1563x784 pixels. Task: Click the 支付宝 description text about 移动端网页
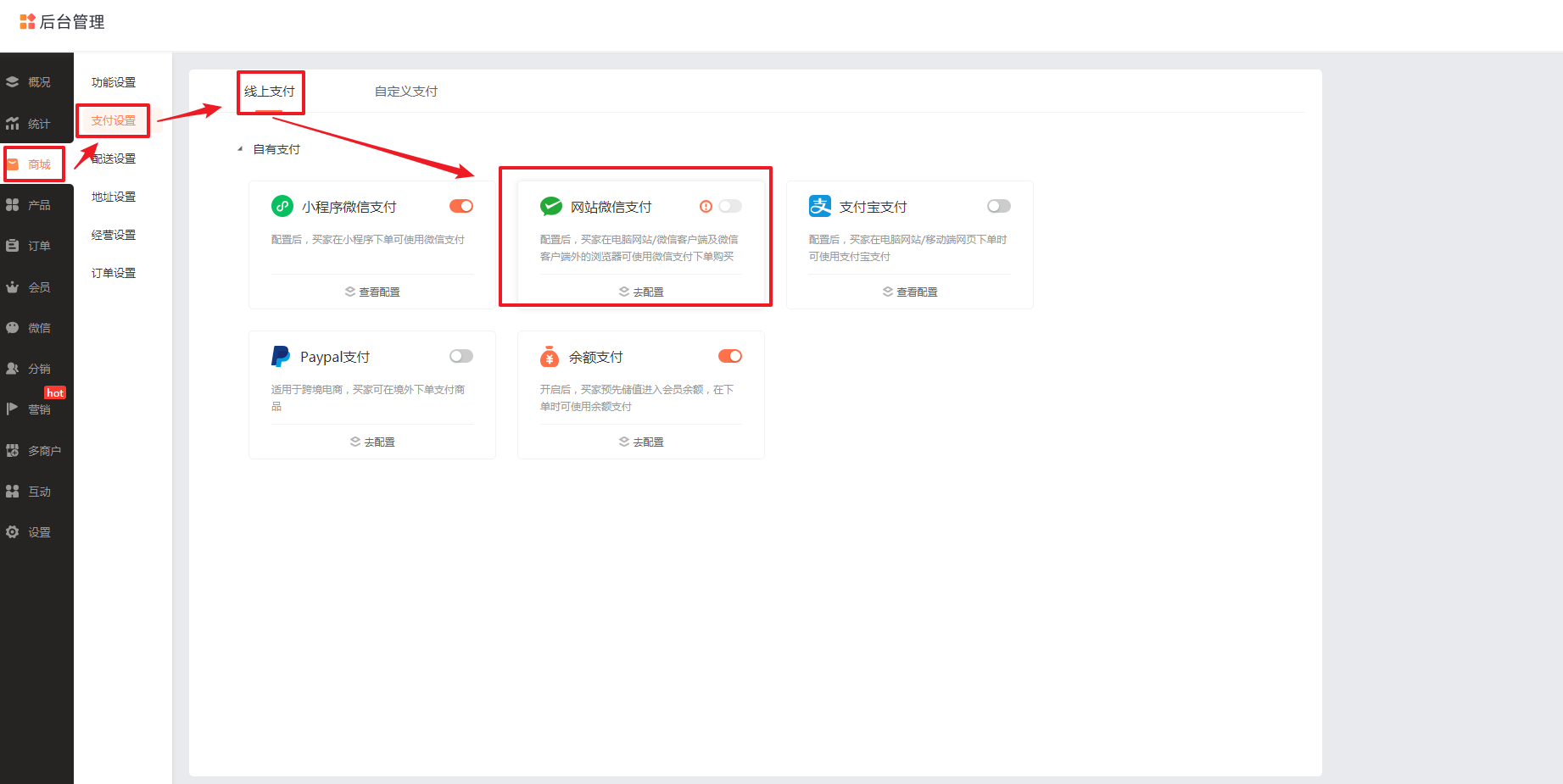[907, 247]
